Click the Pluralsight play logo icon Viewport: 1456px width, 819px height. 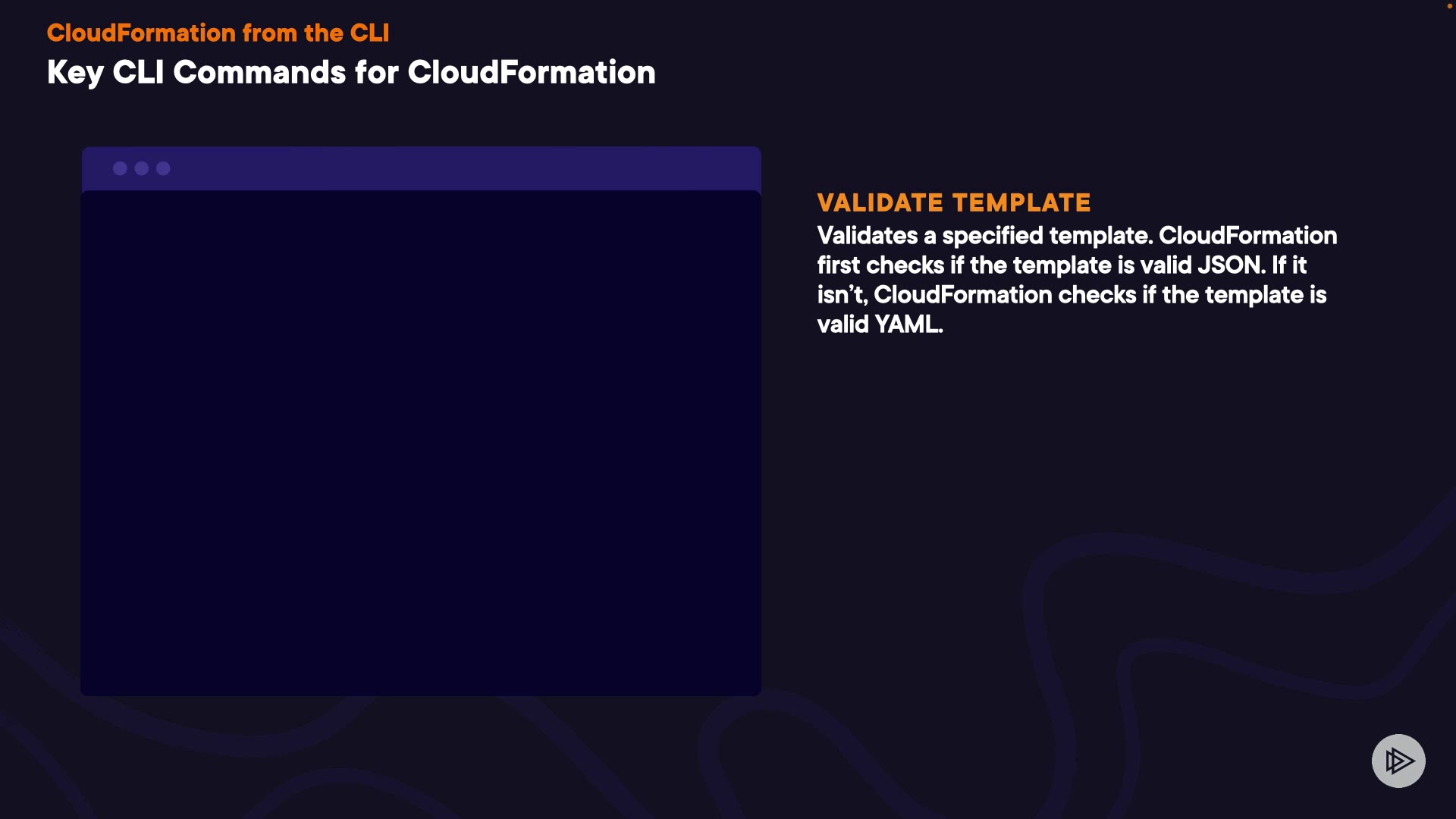[1398, 761]
